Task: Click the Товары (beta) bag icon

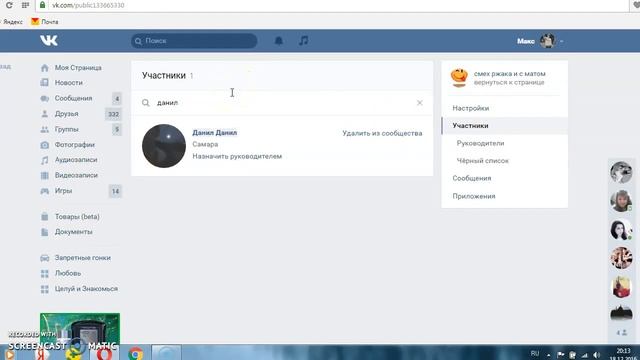Action: pos(44,217)
